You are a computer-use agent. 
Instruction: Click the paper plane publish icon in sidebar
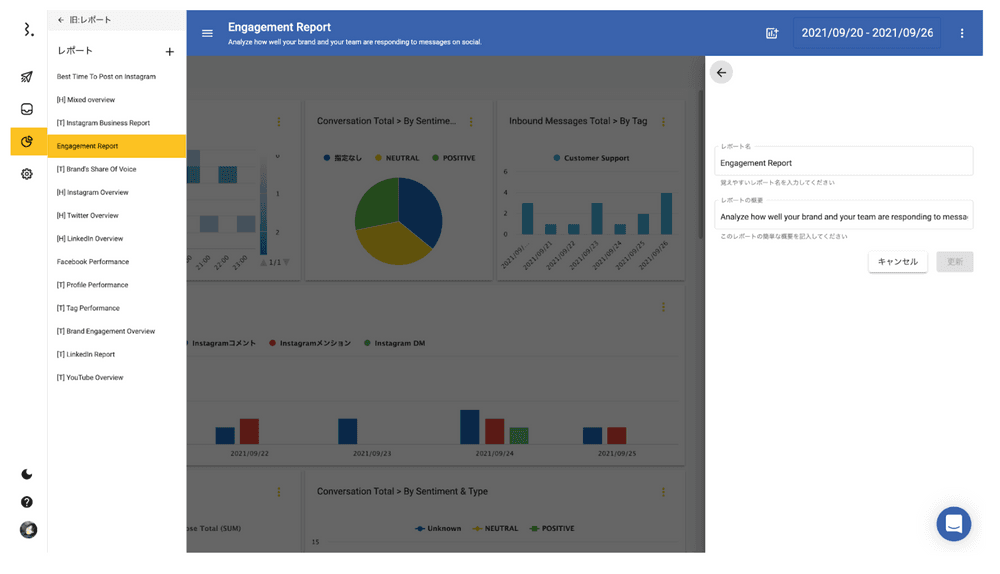pos(27,77)
